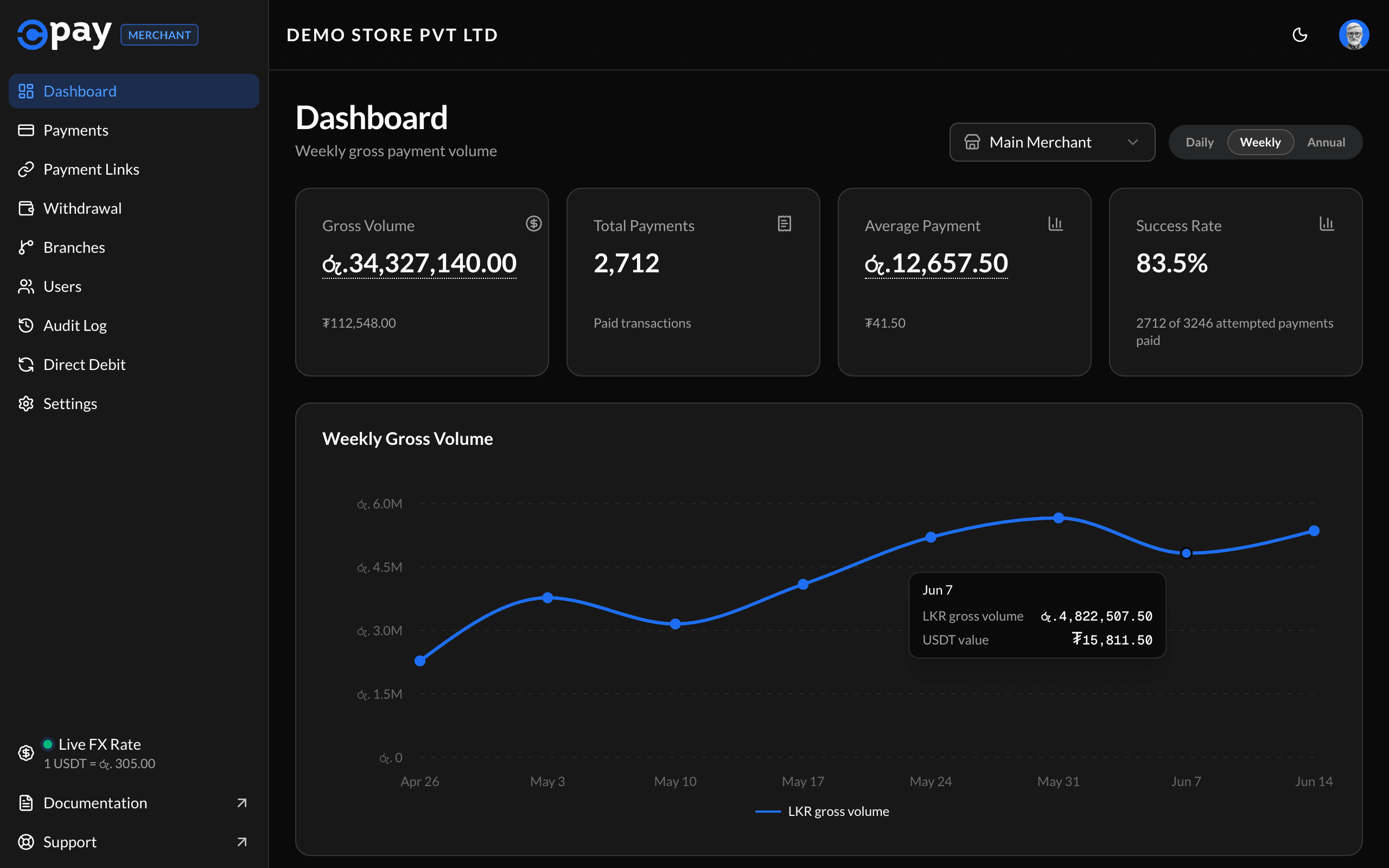The image size is (1389, 868).
Task: Click the Branches fork icon
Action: [26, 247]
